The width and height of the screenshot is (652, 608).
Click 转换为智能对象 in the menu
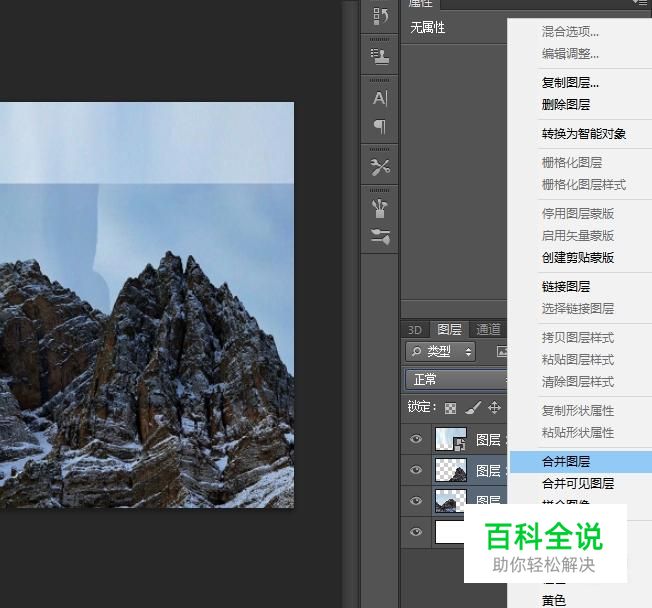click(583, 134)
